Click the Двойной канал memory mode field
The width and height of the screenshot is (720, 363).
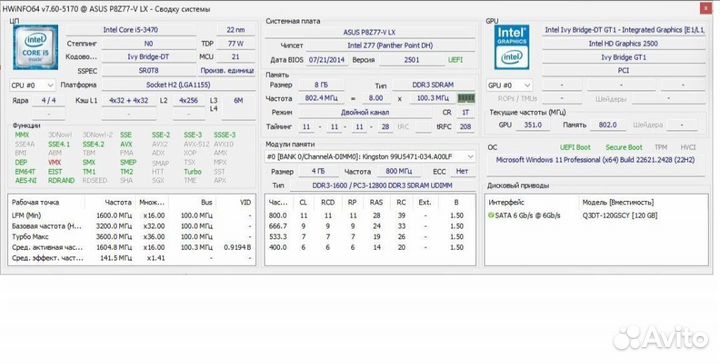365,112
